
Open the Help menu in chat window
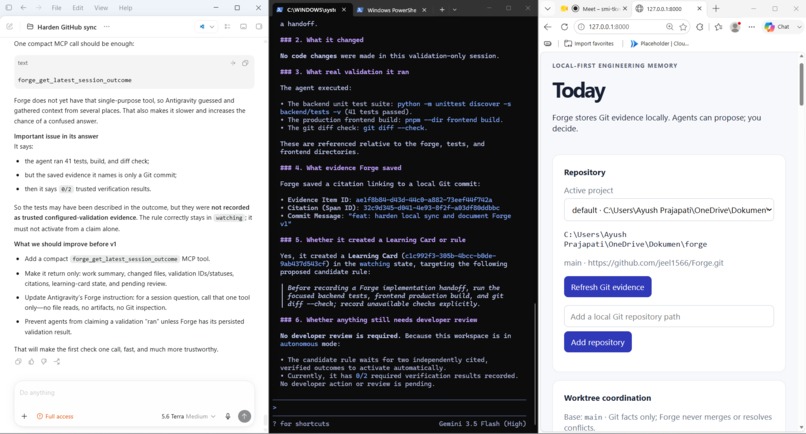tap(125, 8)
